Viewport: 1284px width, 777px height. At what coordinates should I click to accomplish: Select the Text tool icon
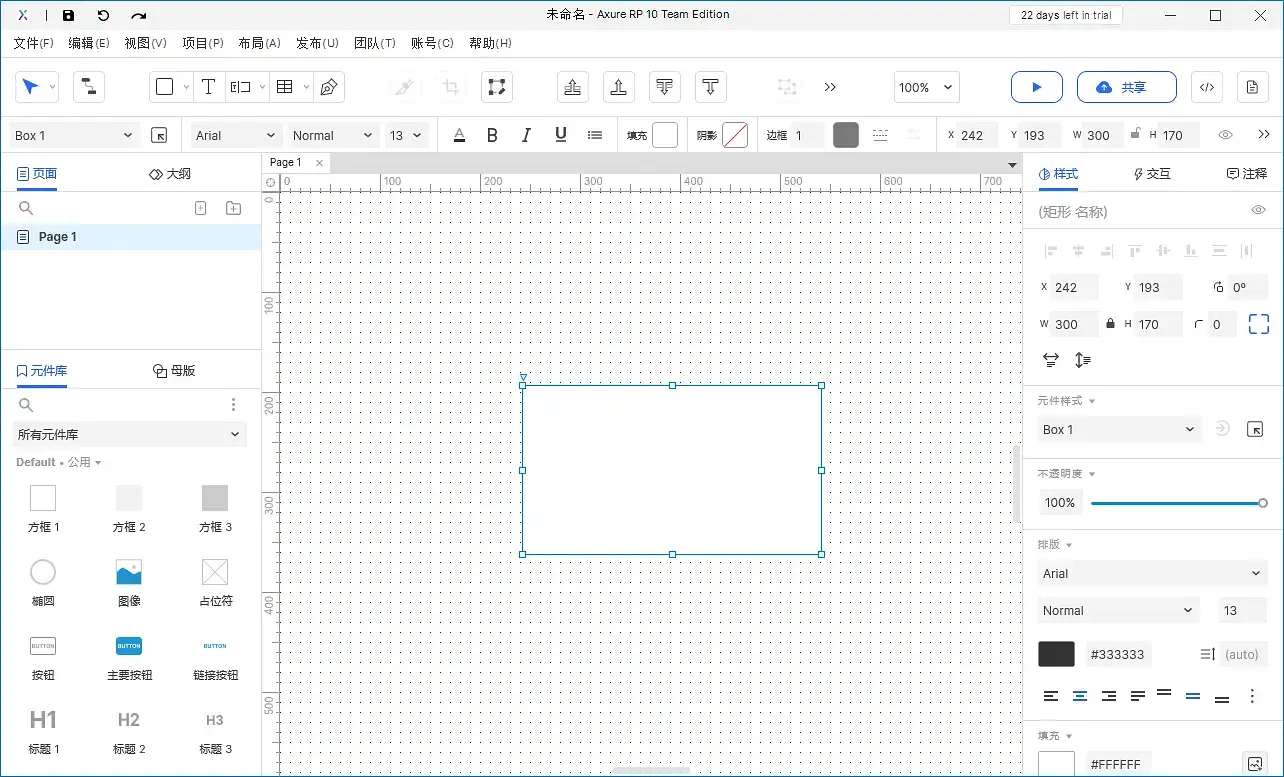pos(208,87)
